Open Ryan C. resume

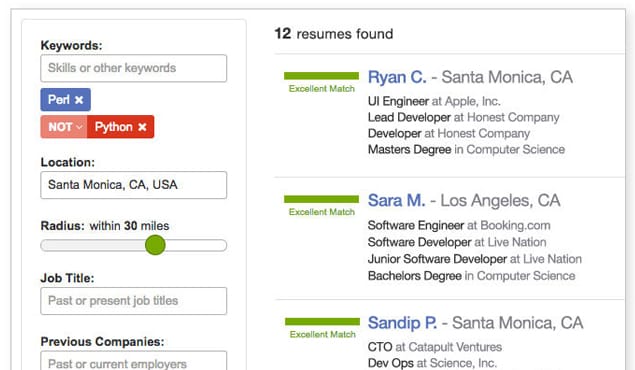pyautogui.click(x=397, y=77)
